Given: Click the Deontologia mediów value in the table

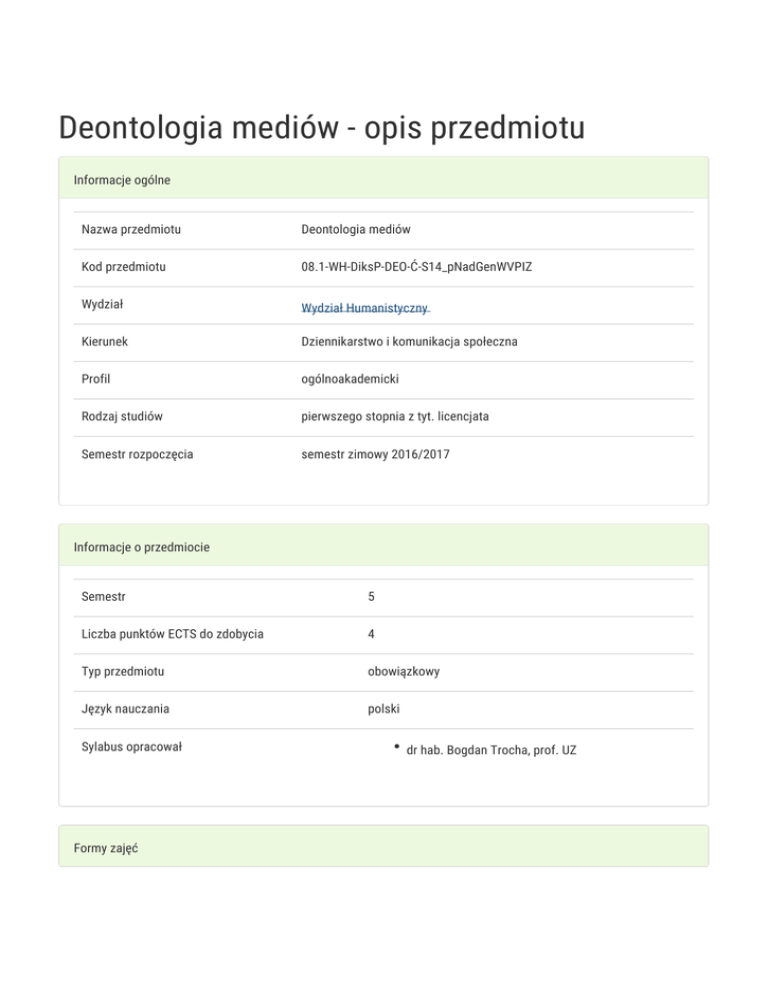Looking at the screenshot, I should click(x=356, y=230).
